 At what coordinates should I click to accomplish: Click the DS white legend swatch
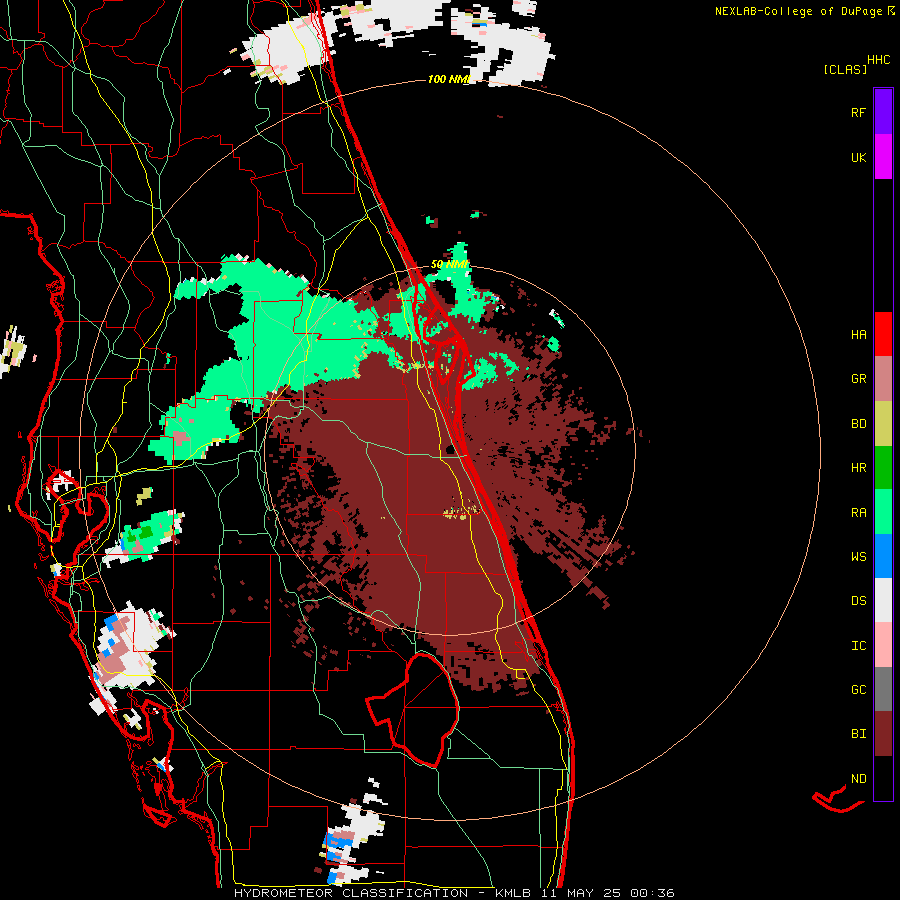883,600
